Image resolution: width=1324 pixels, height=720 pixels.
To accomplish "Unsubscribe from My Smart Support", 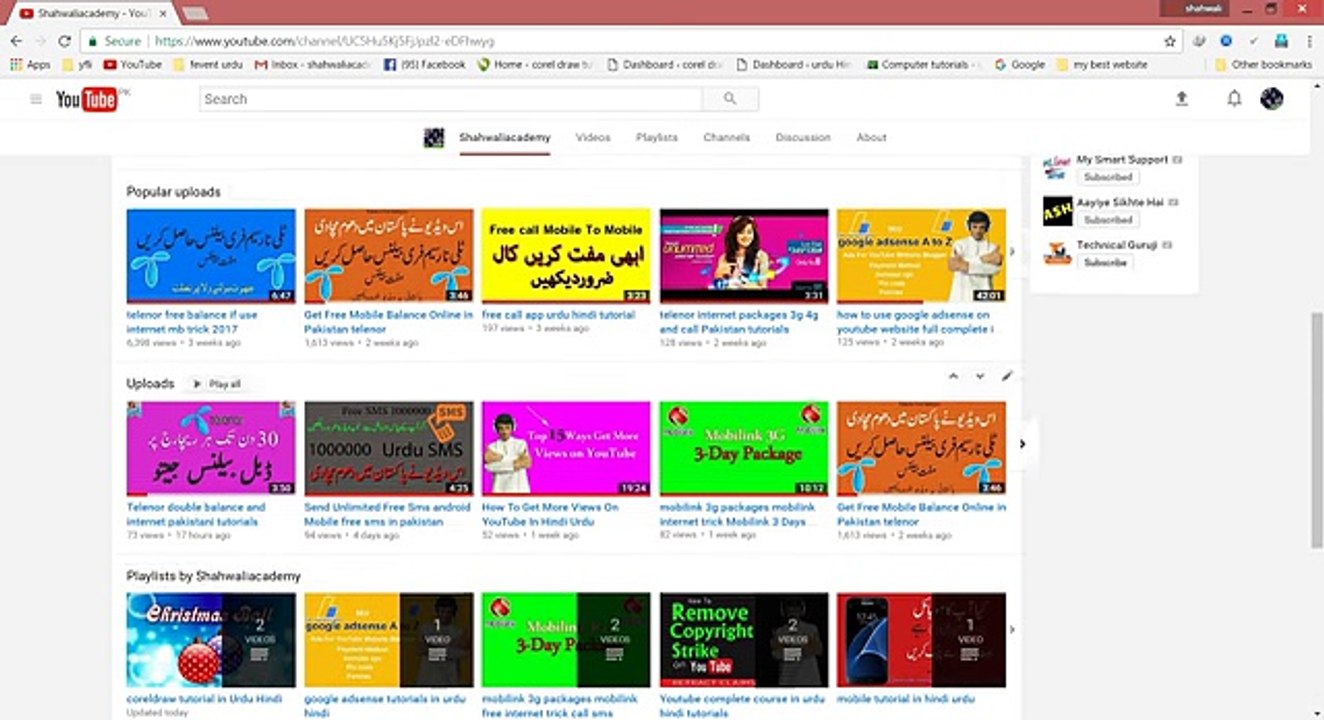I will pos(1108,177).
